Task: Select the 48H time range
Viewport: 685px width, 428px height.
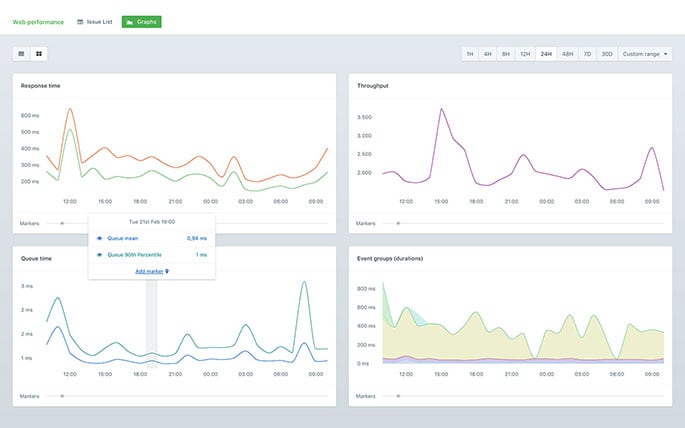Action: (x=567, y=54)
